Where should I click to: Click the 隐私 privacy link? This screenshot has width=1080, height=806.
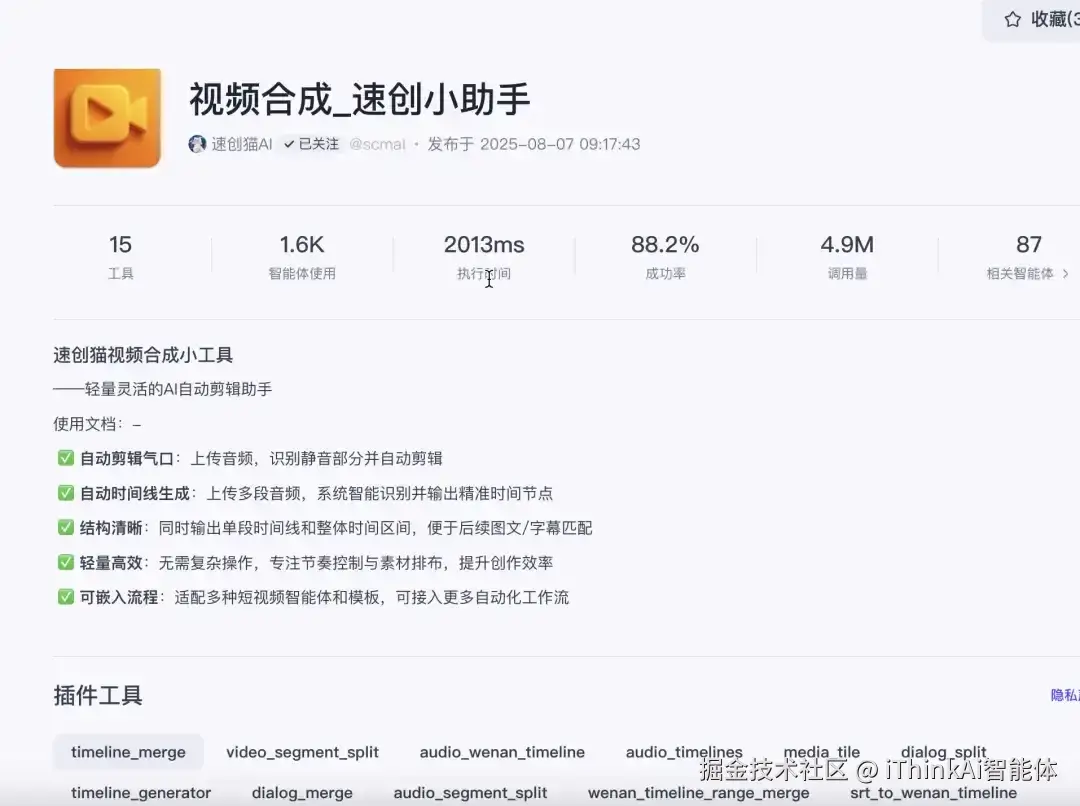[x=1065, y=695]
